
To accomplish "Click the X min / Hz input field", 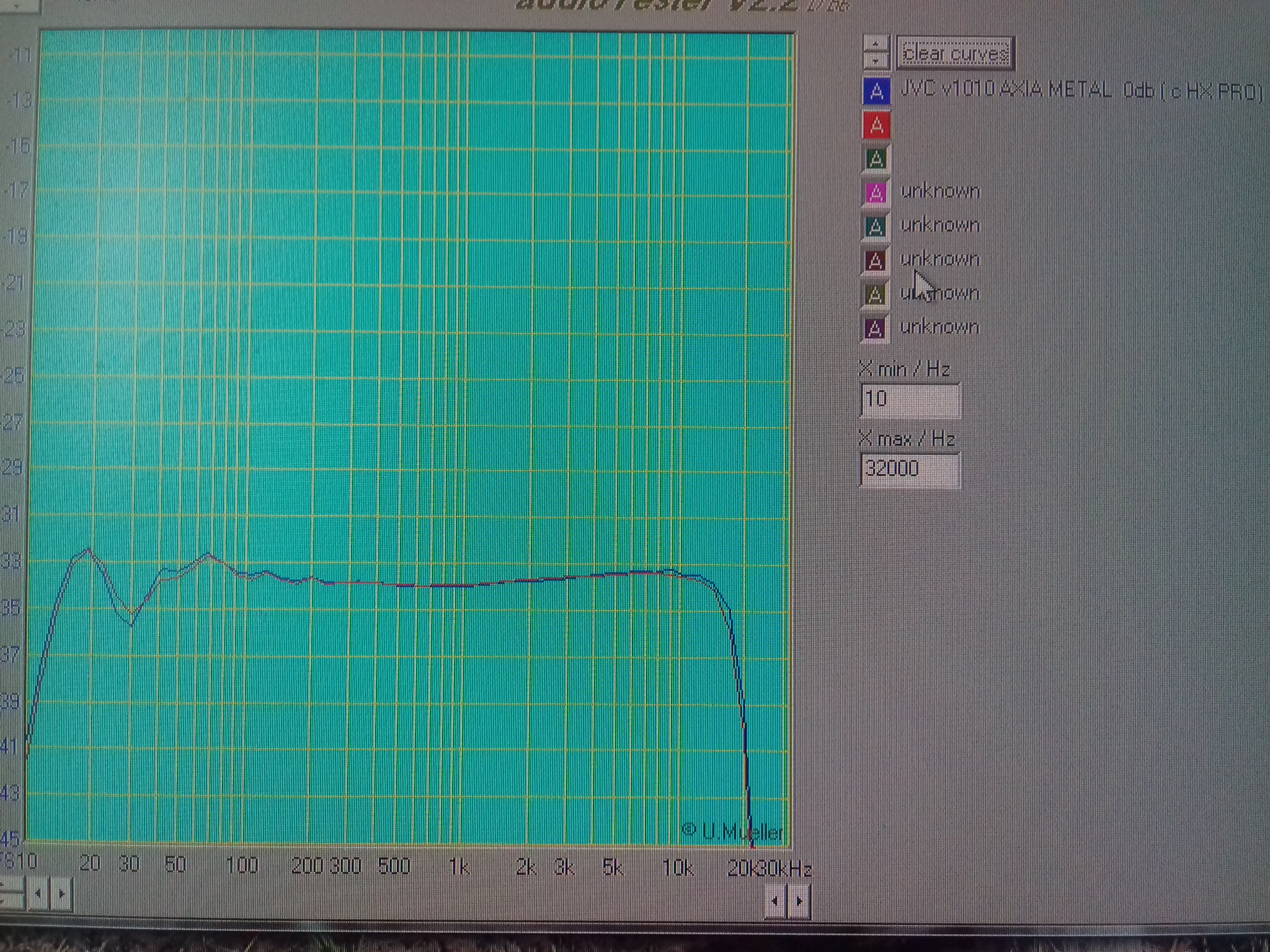I will point(910,400).
